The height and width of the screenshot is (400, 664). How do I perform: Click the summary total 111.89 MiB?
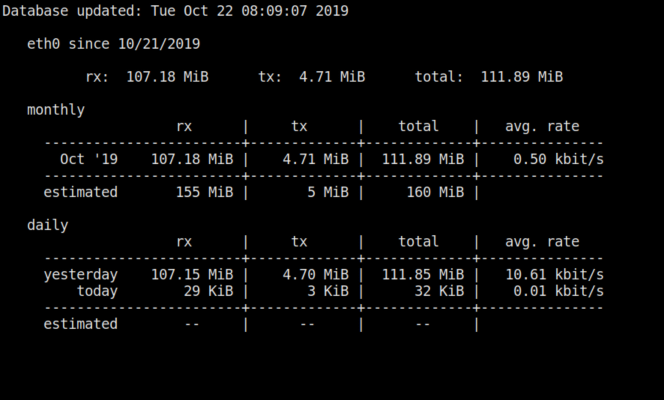[522, 77]
